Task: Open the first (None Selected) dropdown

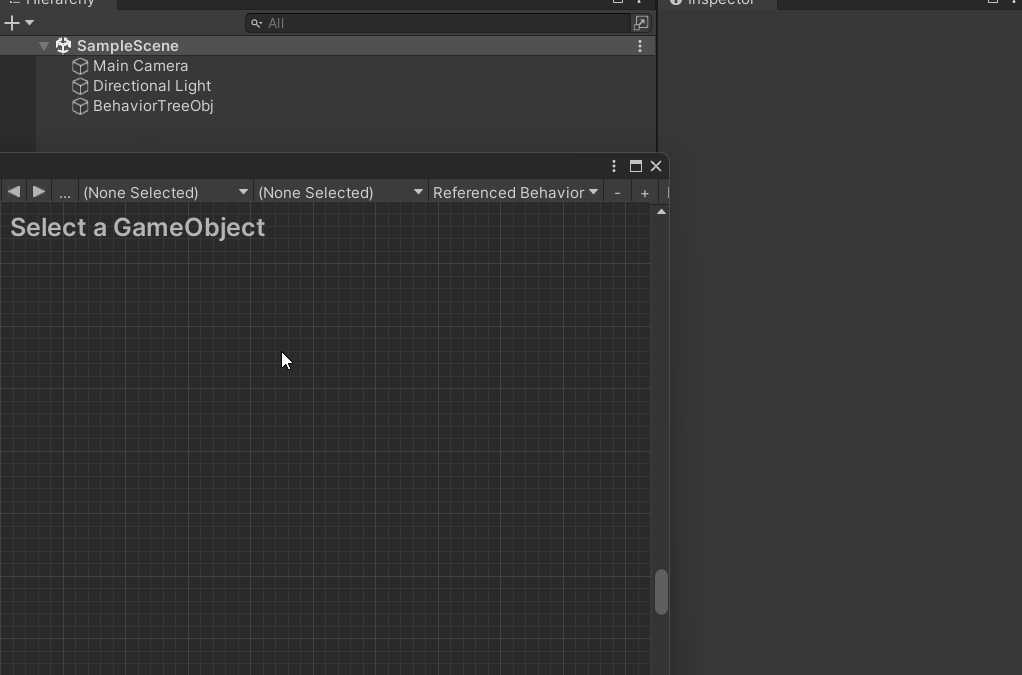Action: [x=166, y=192]
